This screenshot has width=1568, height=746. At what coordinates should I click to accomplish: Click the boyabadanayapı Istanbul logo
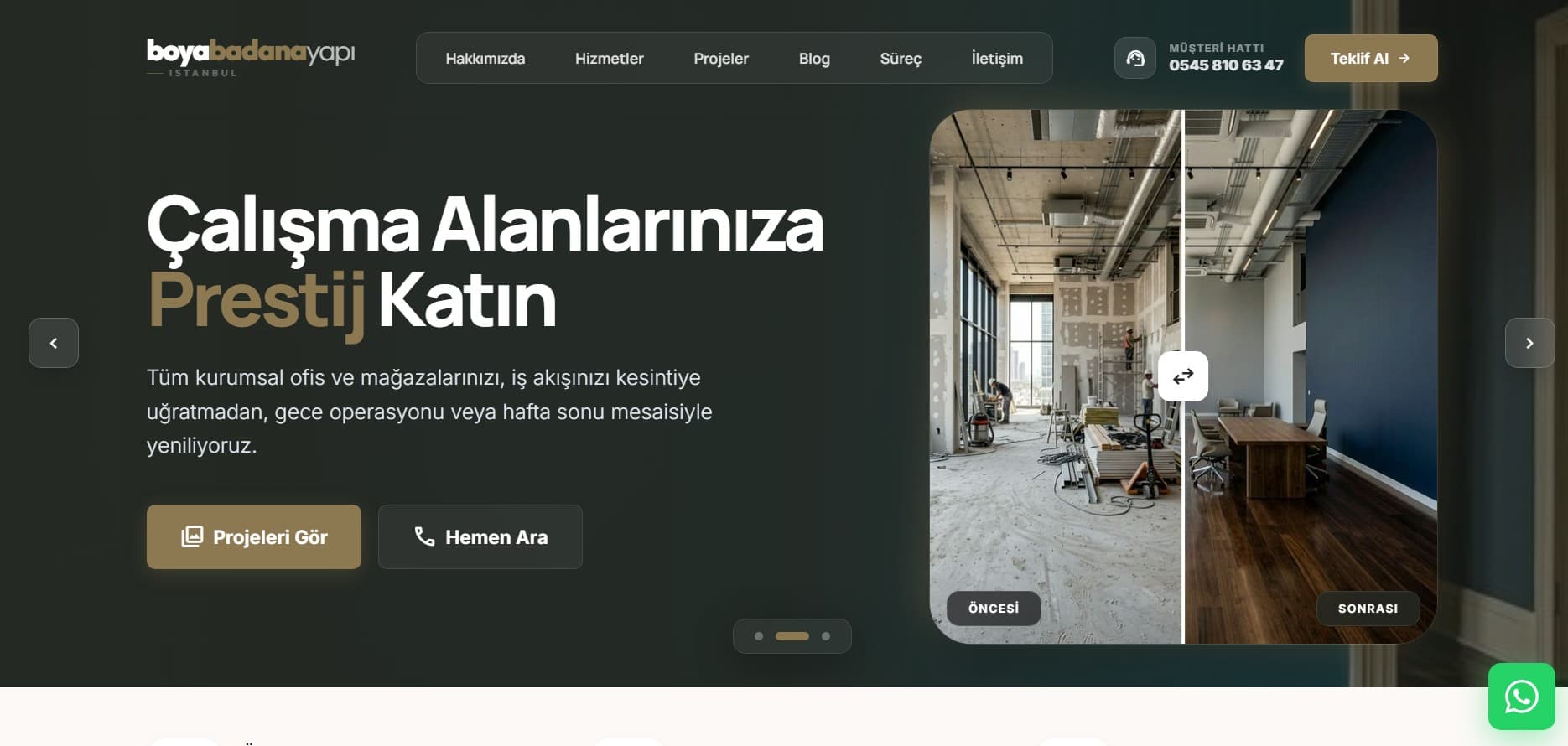point(251,57)
